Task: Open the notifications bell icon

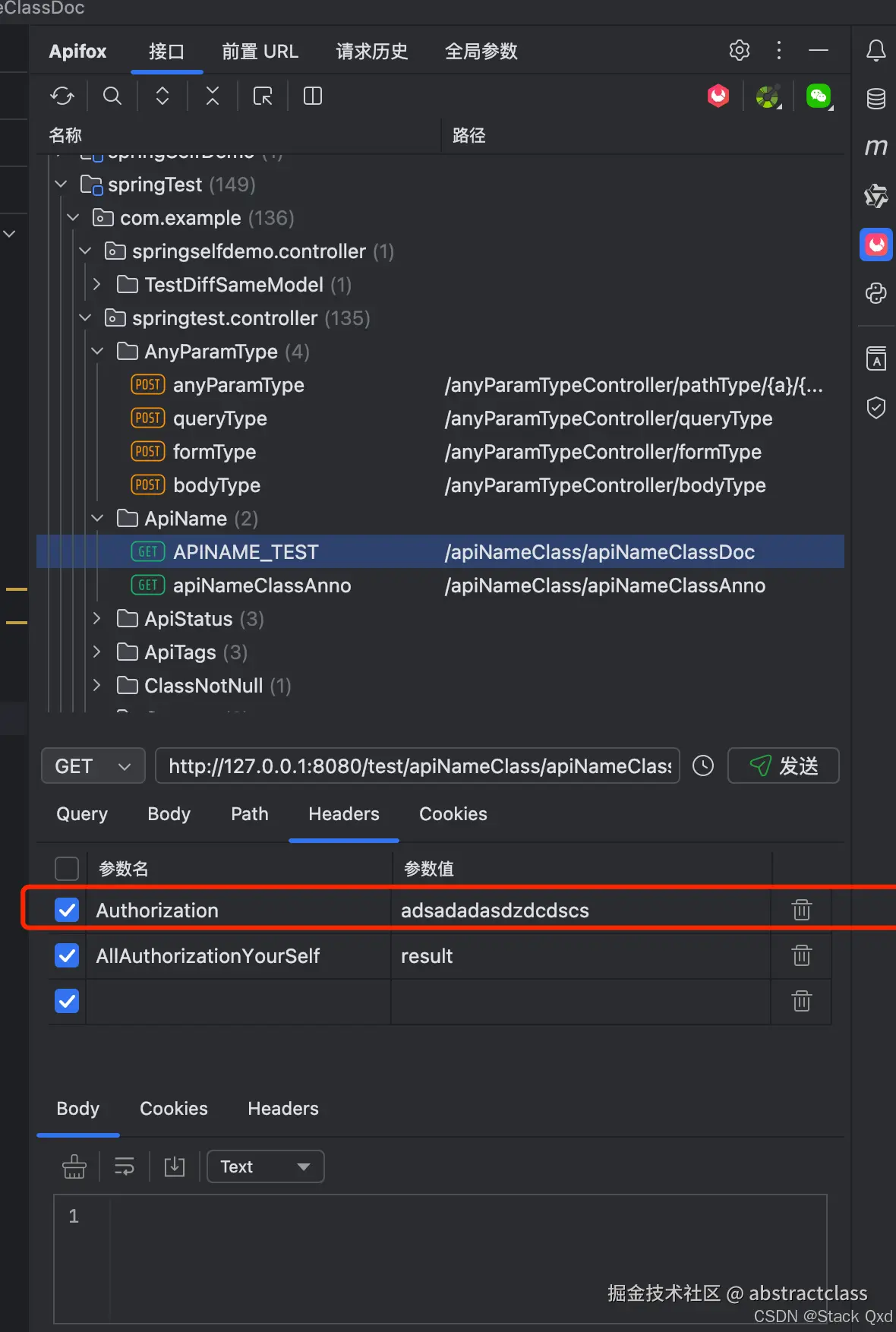Action: (876, 51)
